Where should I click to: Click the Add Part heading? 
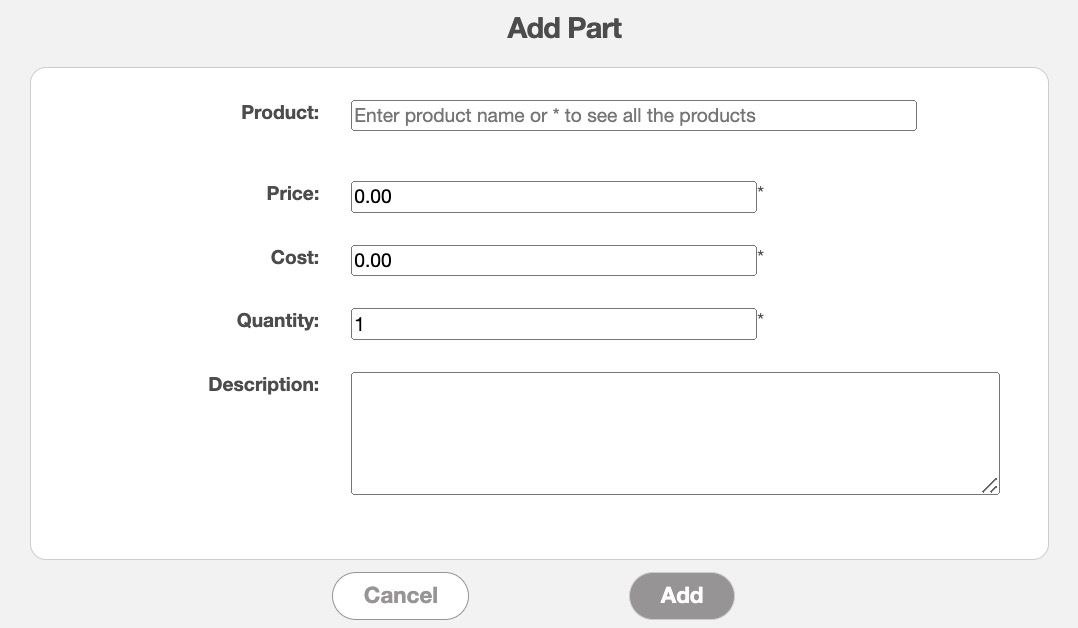tap(564, 28)
